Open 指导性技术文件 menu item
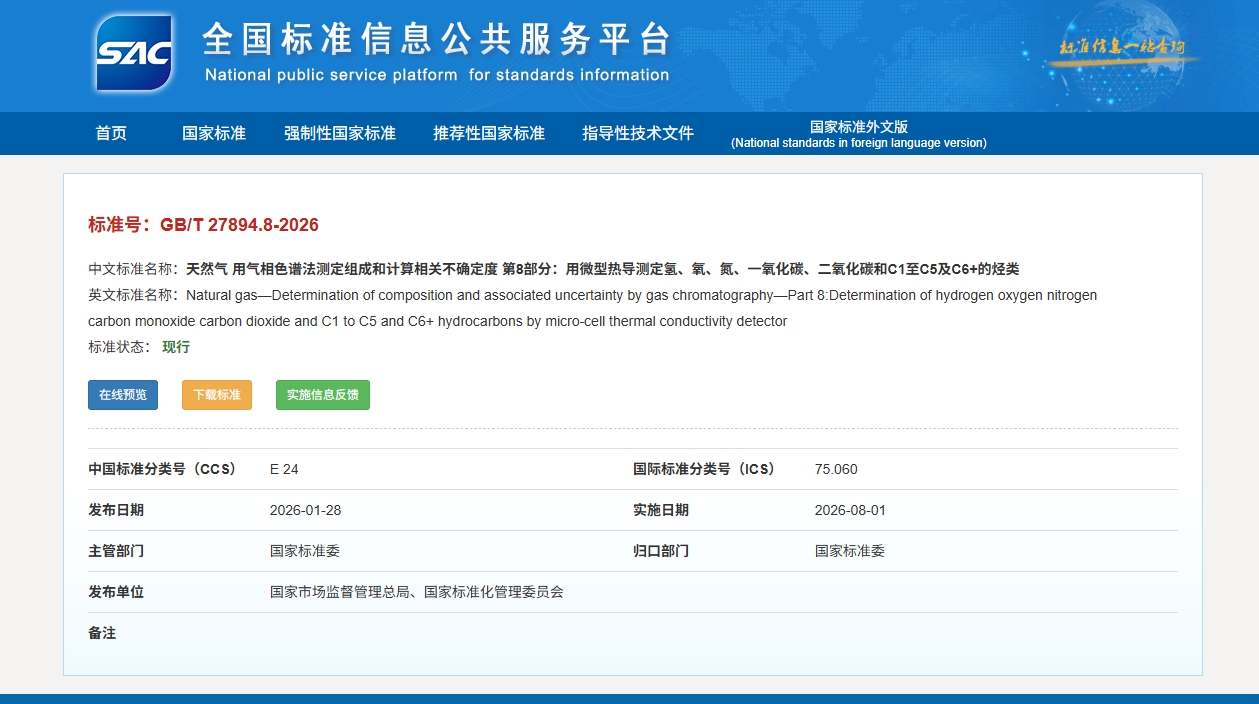This screenshot has width=1259, height=704. point(638,134)
